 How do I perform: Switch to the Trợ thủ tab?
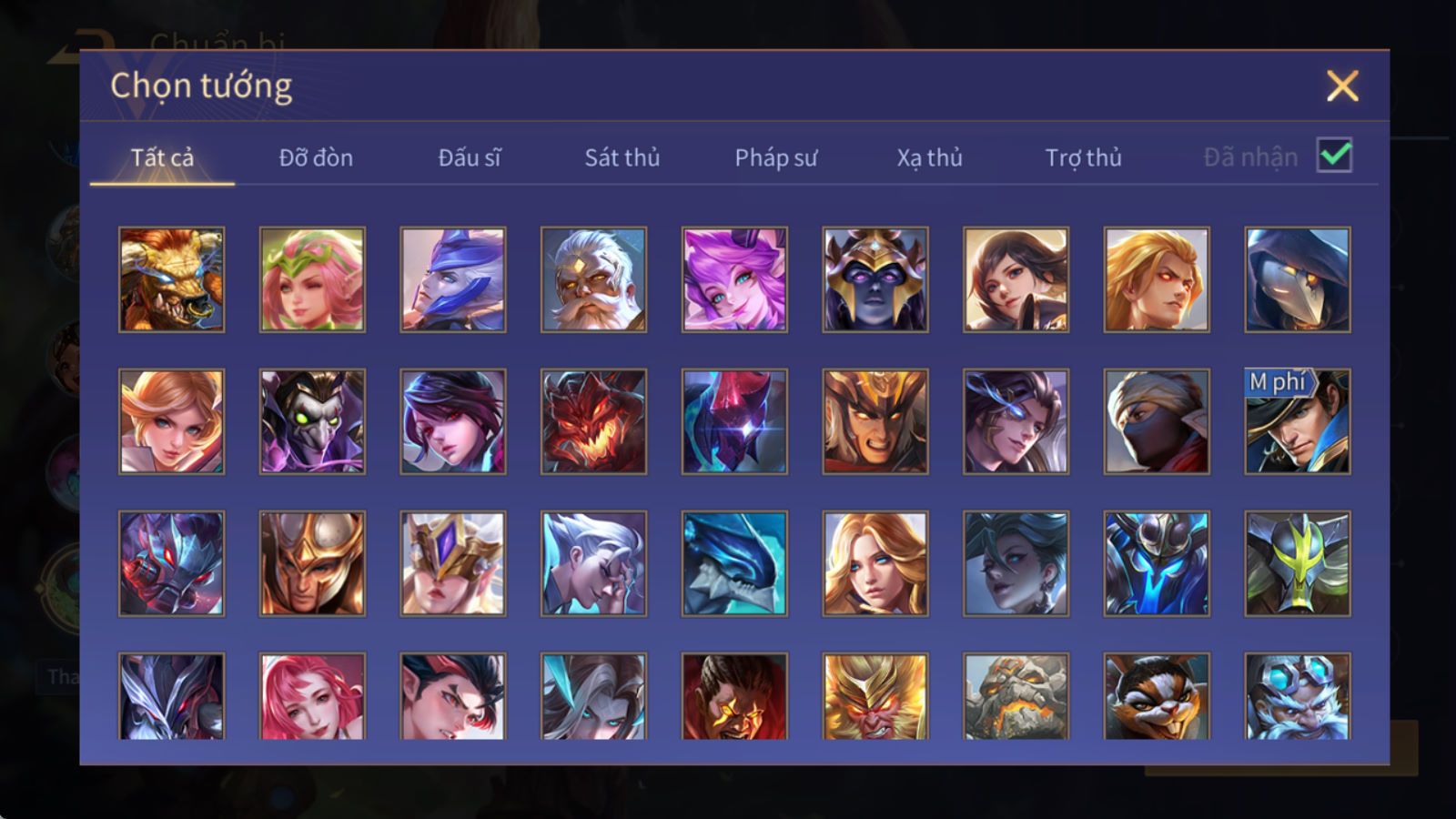point(1083,157)
